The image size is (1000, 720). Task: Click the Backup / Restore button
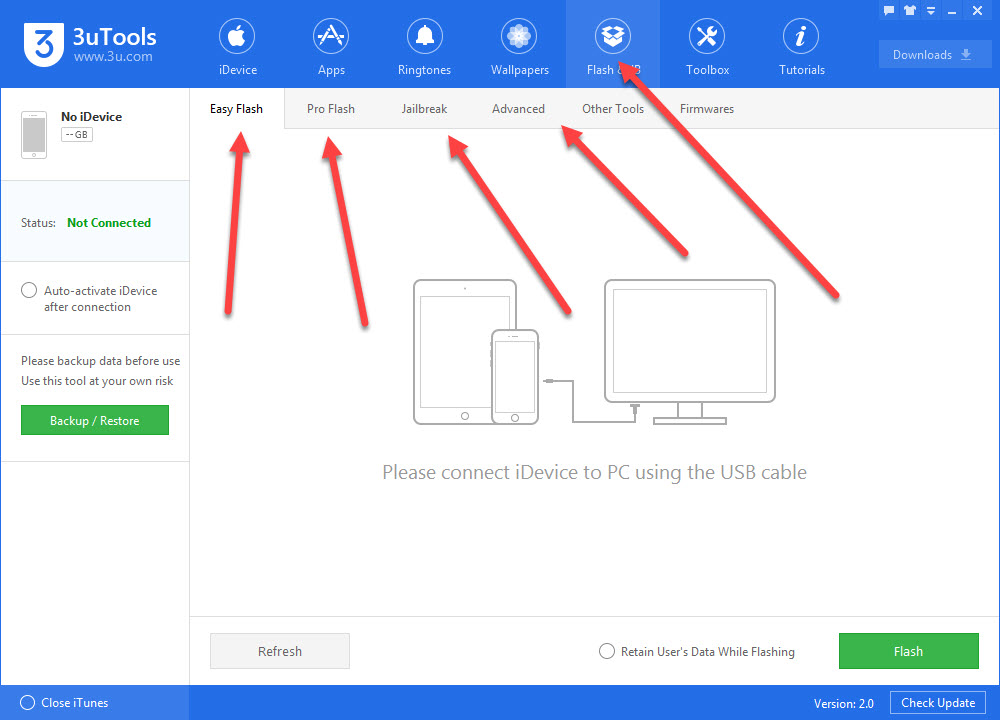95,420
